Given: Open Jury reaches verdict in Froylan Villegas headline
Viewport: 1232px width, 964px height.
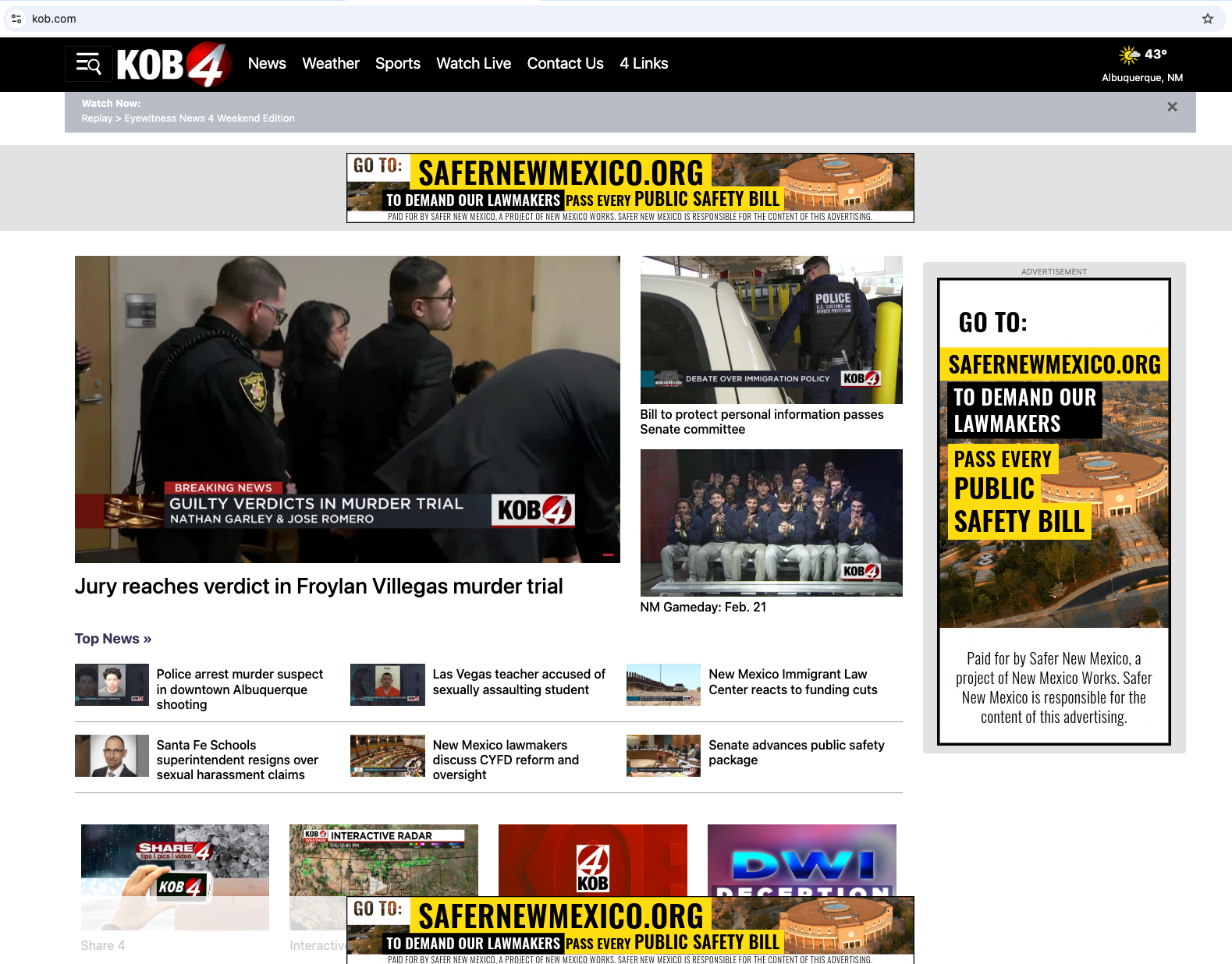Looking at the screenshot, I should point(318,587).
